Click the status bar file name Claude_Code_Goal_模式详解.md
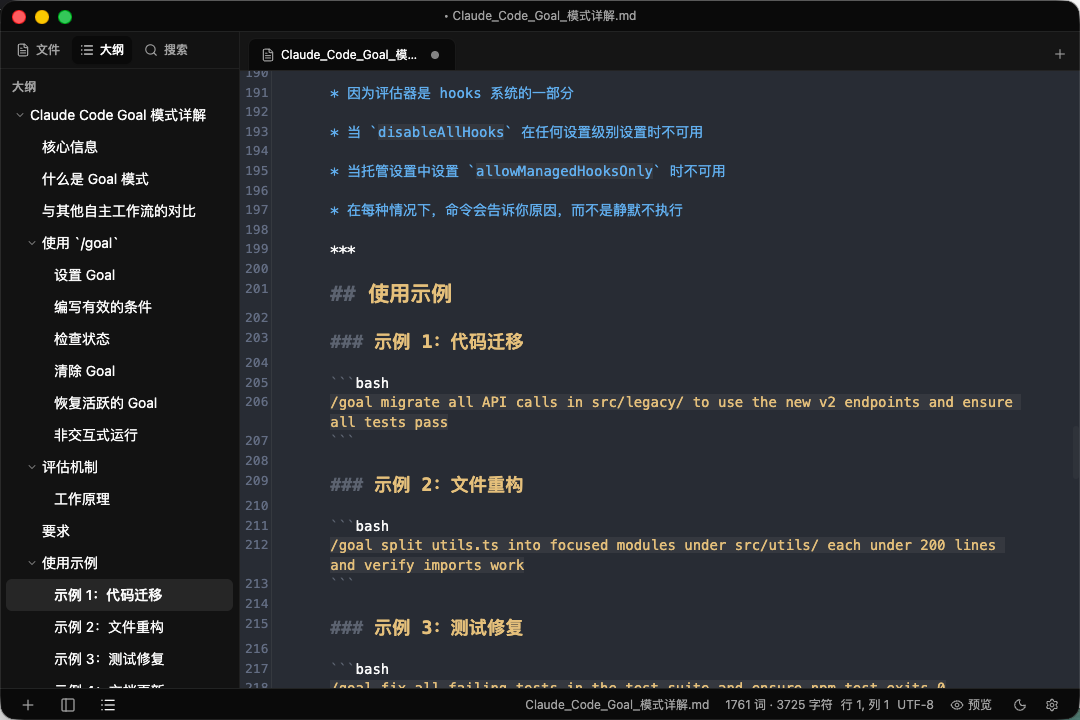 pyautogui.click(x=617, y=705)
